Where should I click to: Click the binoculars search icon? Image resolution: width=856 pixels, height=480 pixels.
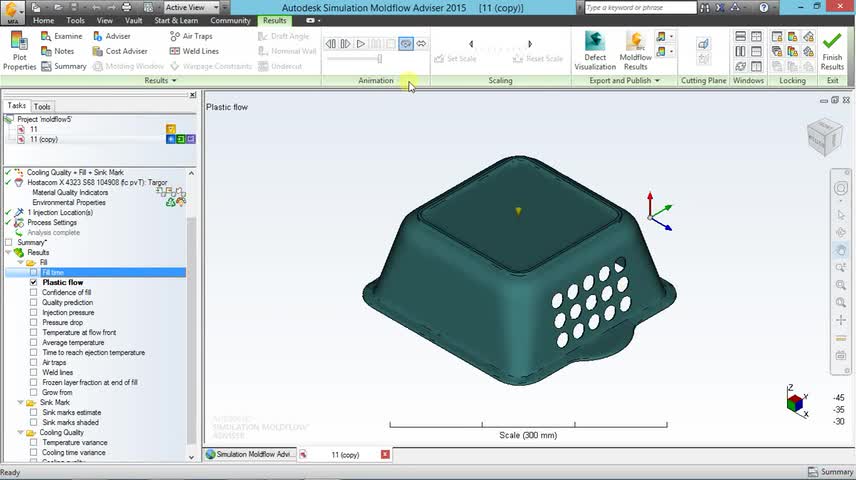(705, 8)
